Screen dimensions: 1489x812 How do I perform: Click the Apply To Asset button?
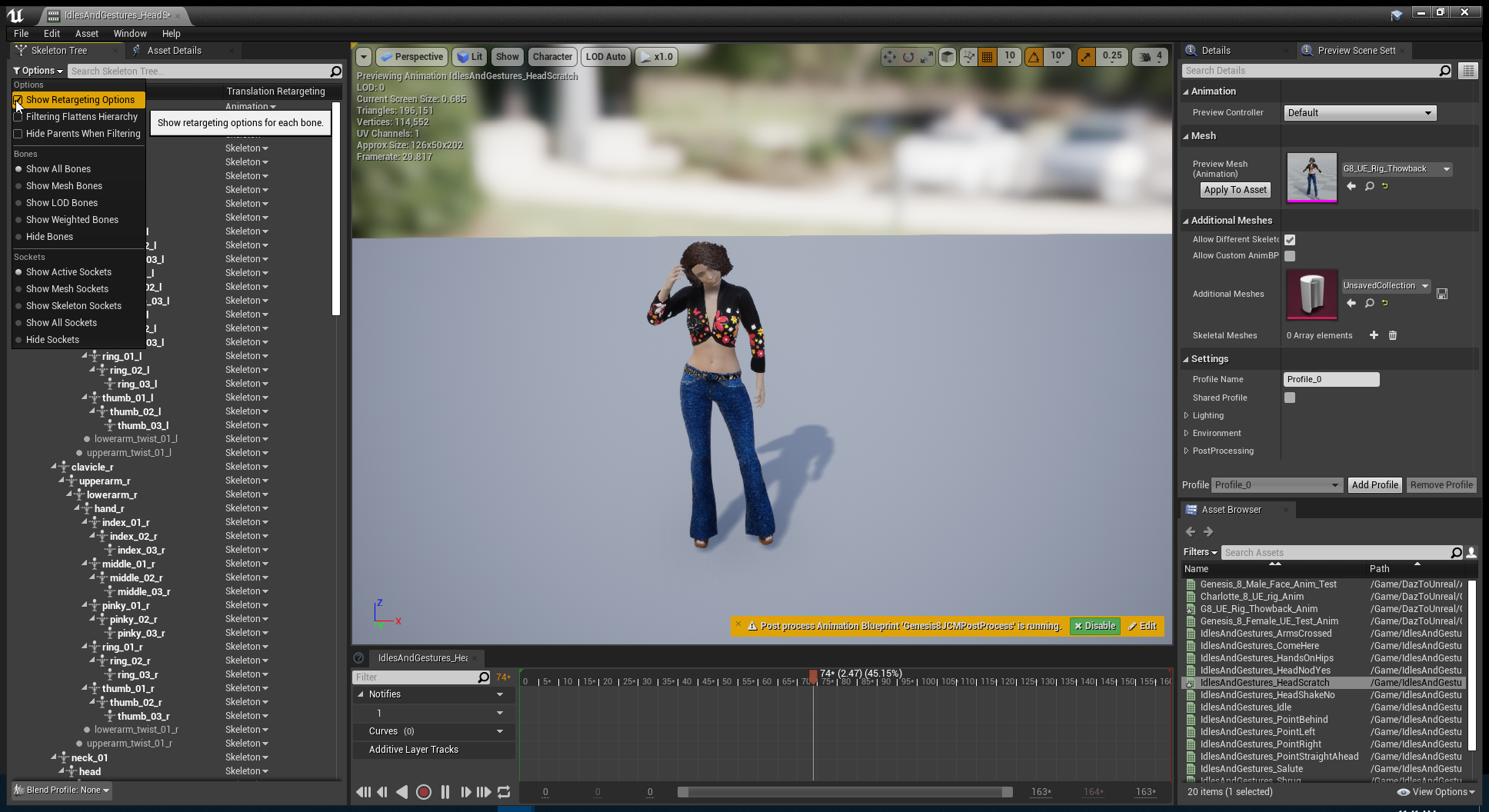click(1235, 190)
